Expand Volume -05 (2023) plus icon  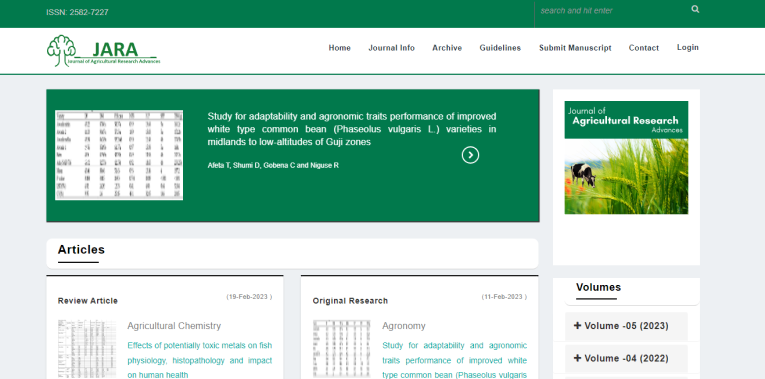(x=578, y=325)
